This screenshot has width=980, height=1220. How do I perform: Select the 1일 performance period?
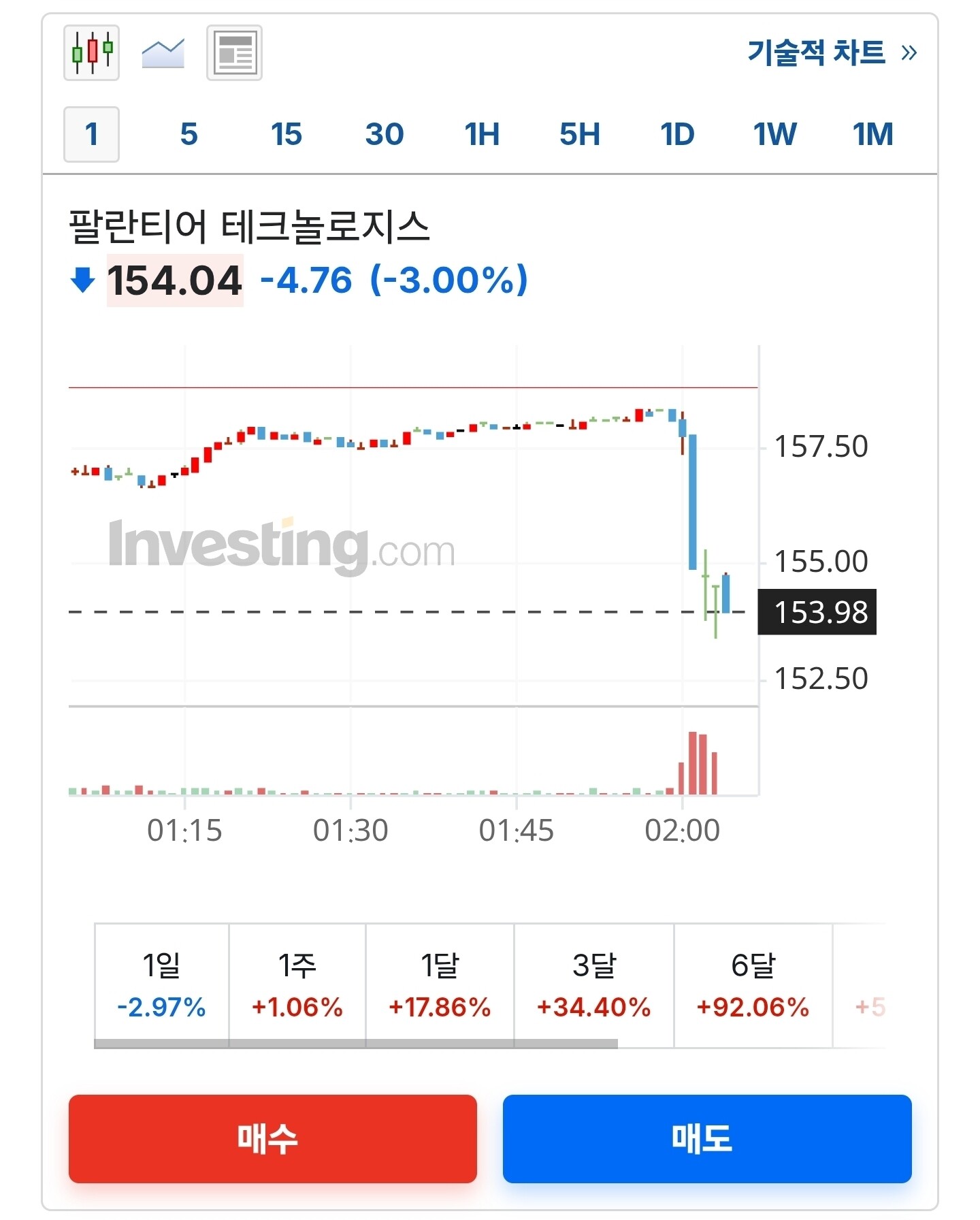(161, 984)
